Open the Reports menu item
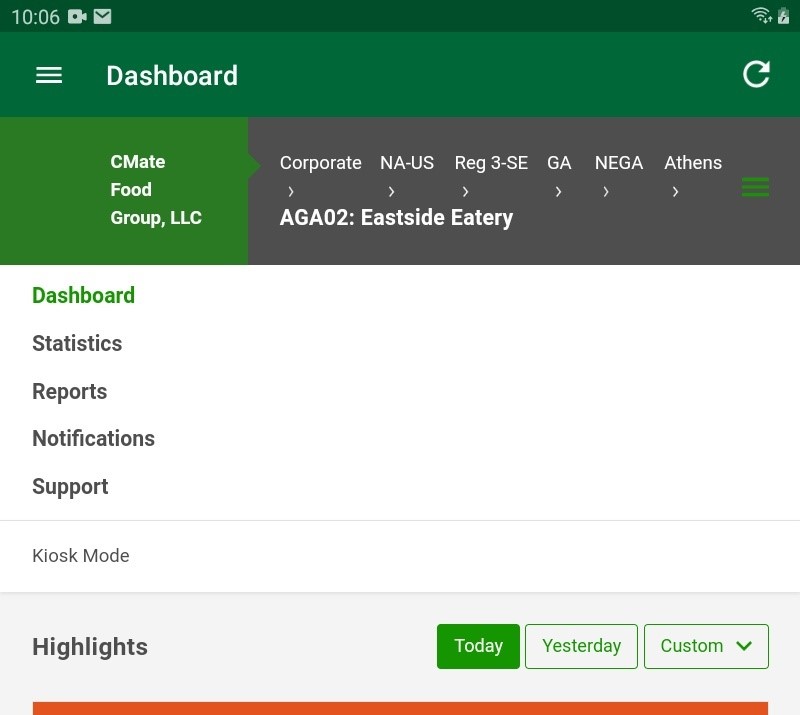Screen dimensions: 800x715 tap(69, 391)
